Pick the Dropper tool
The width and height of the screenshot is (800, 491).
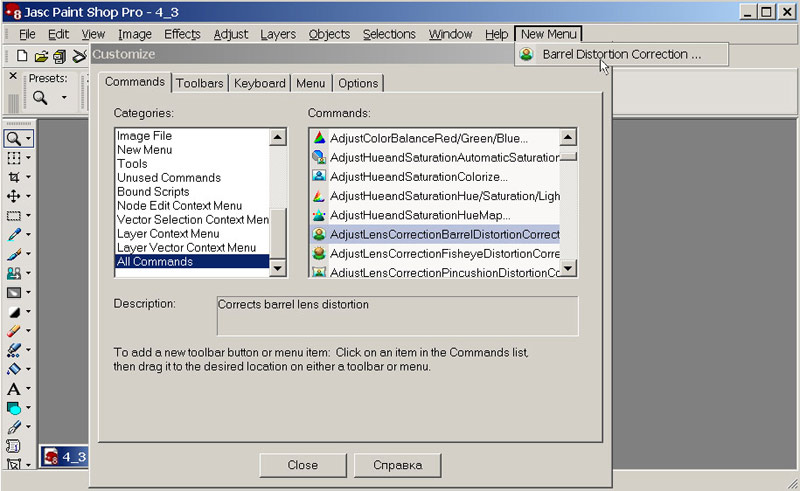point(14,235)
